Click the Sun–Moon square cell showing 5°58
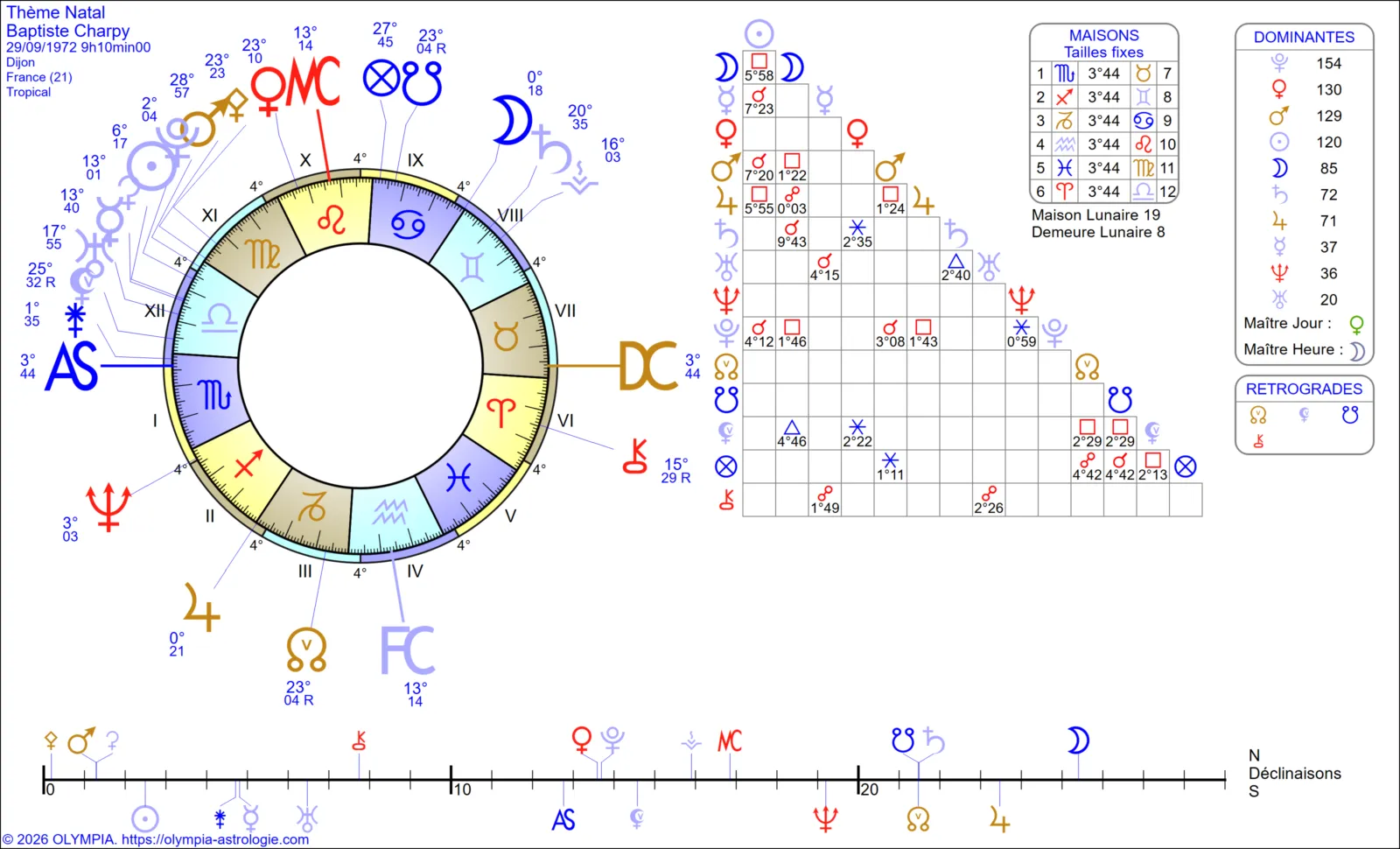 [x=759, y=67]
